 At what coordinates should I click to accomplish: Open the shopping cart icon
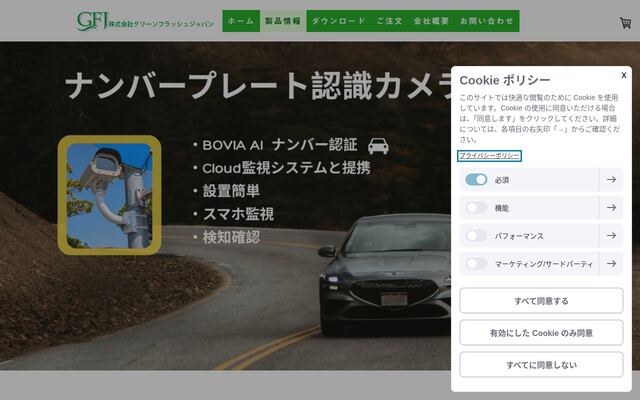tap(625, 23)
